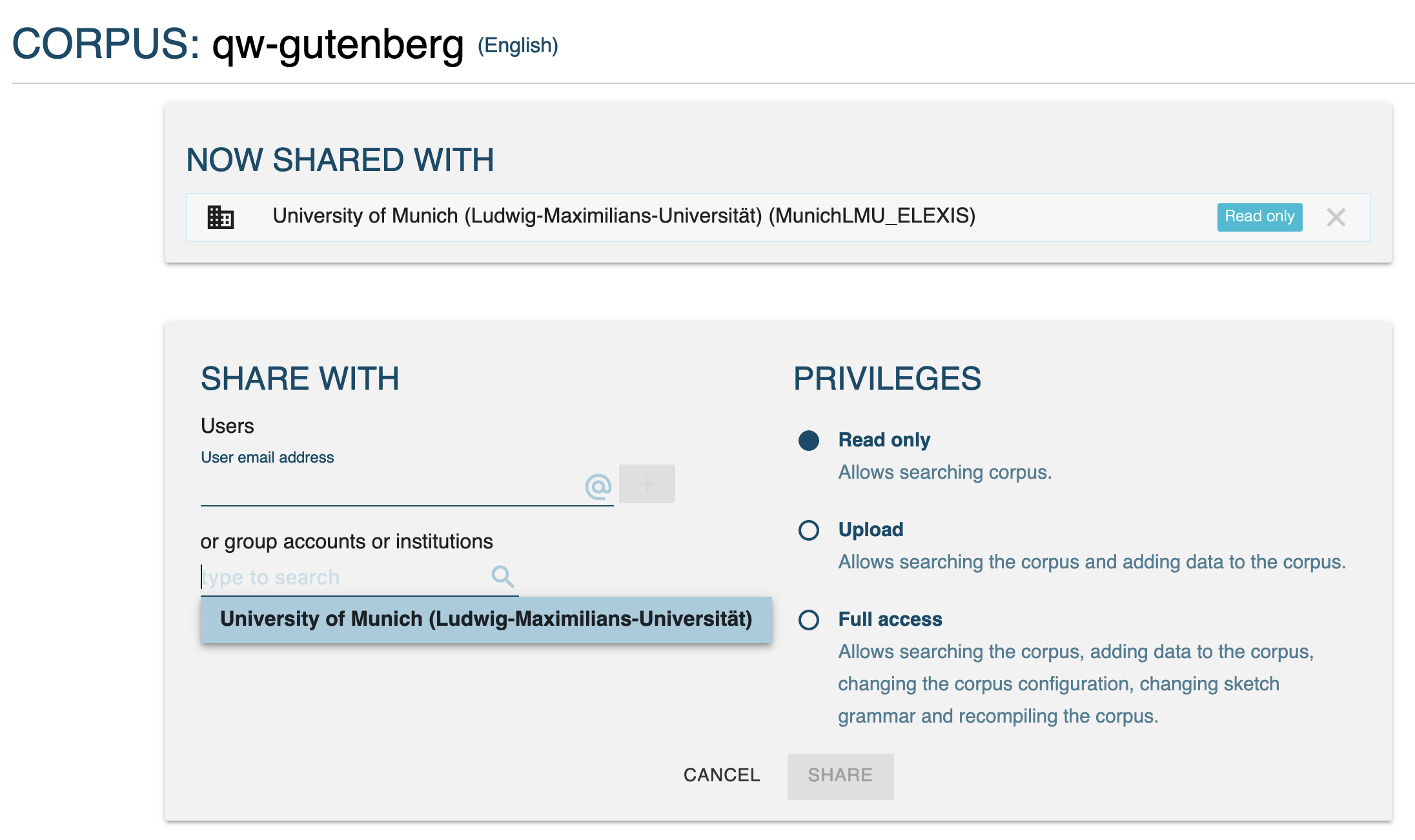Select the Full access radio button

[808, 620]
